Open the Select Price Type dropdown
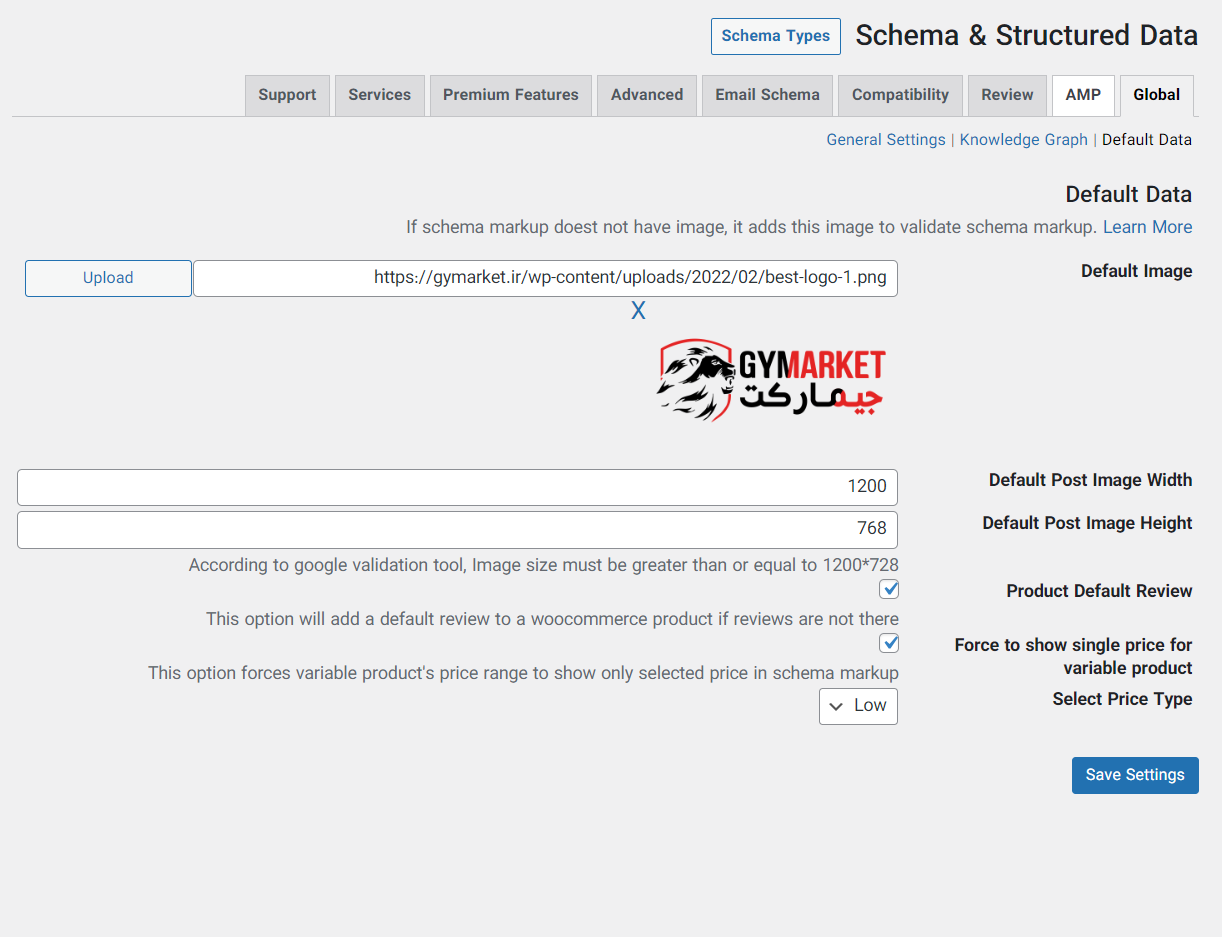This screenshot has height=937, width=1222. 858,706
